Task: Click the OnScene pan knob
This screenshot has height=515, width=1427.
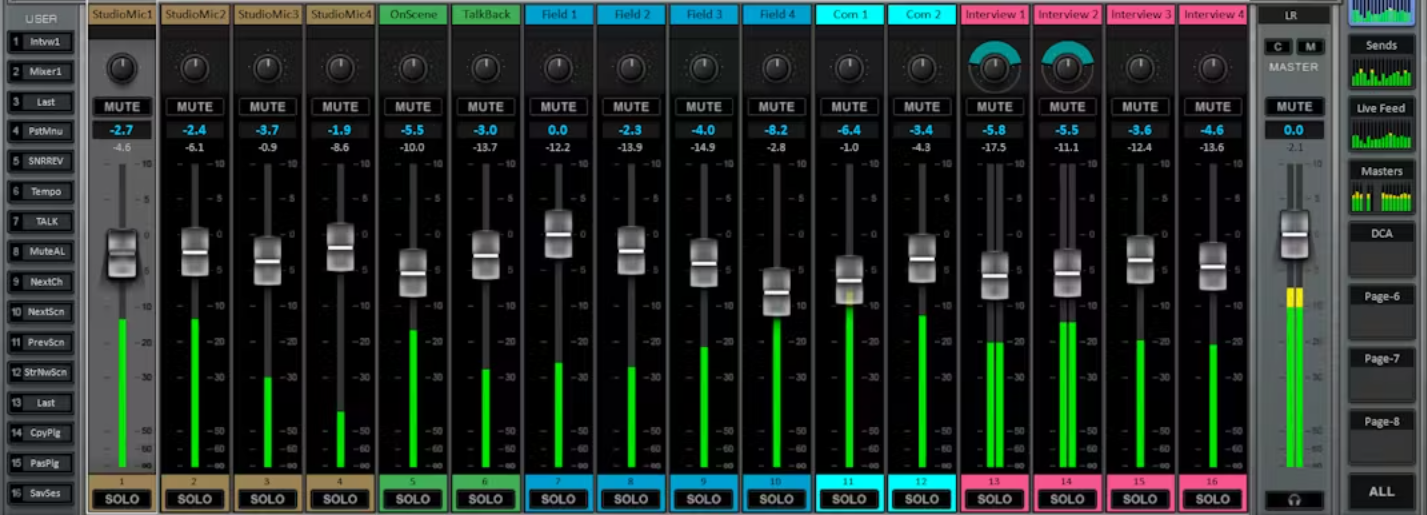Action: 413,68
